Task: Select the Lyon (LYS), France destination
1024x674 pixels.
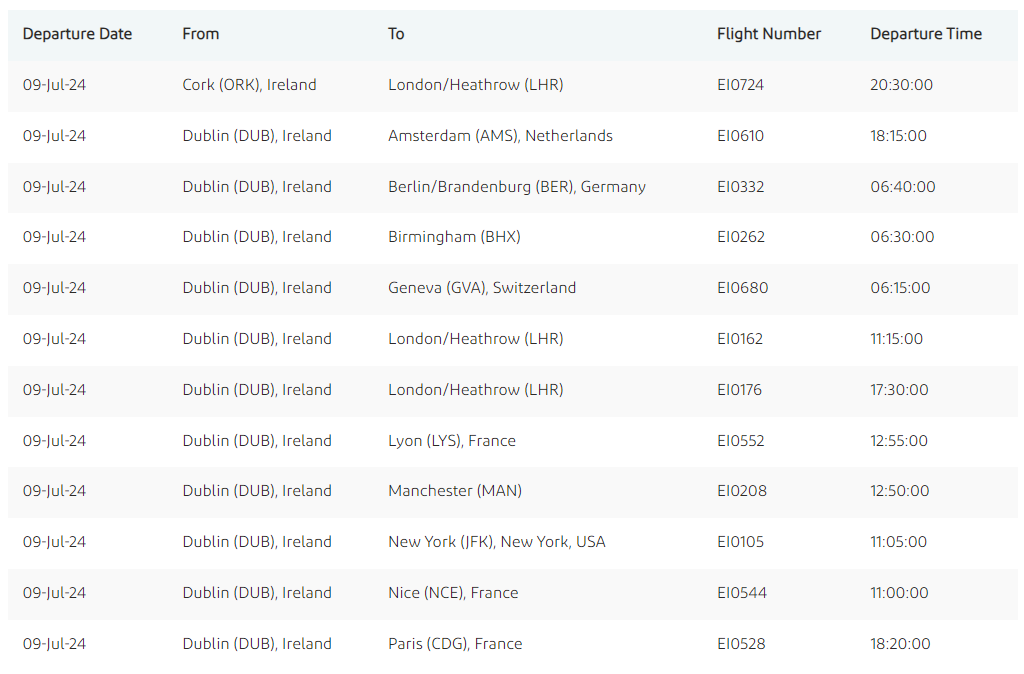Action: [452, 441]
